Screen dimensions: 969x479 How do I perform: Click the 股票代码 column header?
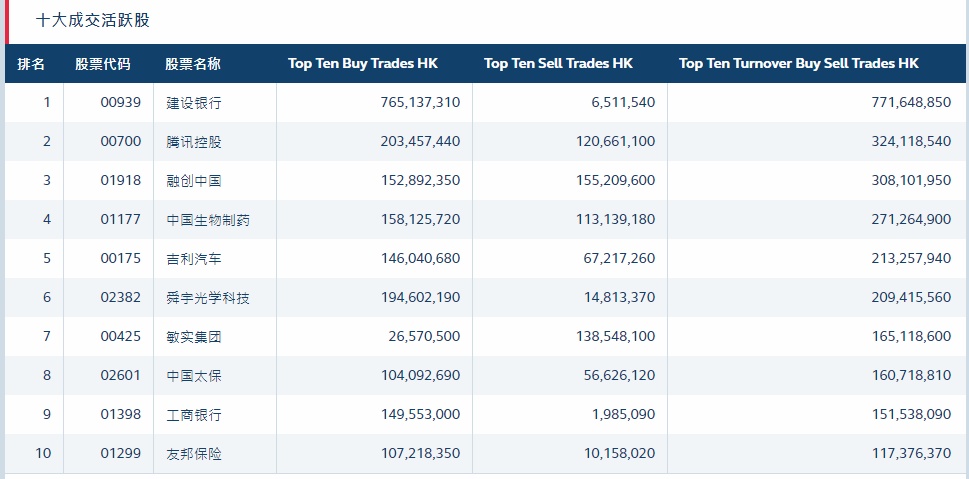[x=102, y=64]
